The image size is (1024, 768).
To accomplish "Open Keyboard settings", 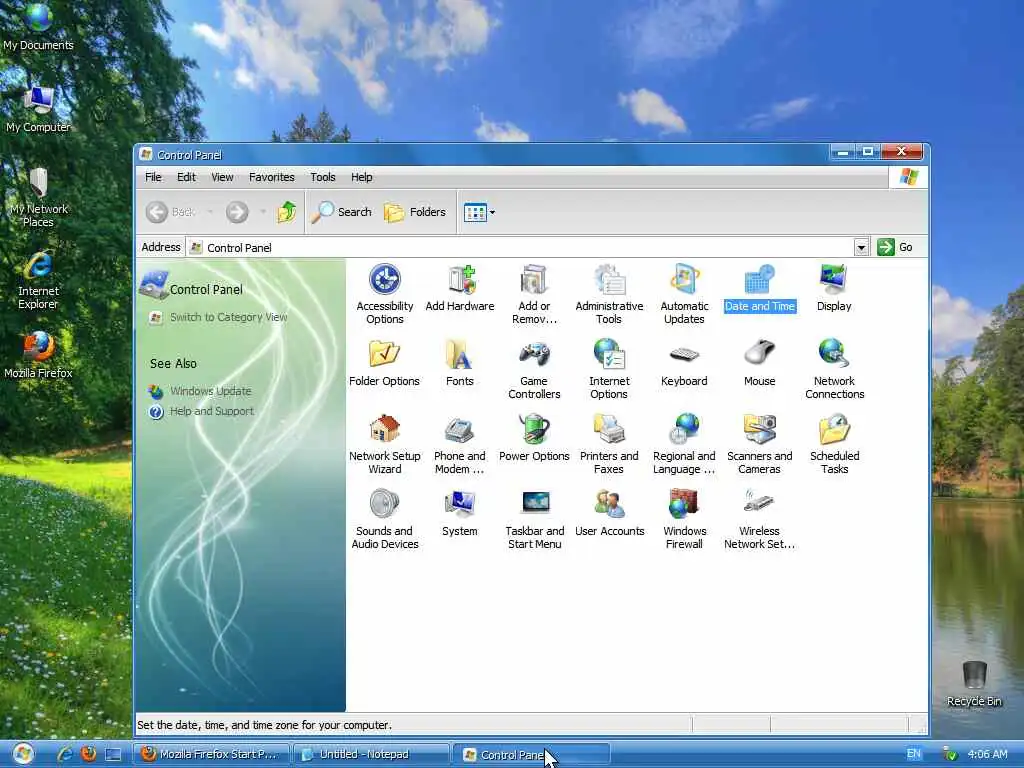I will point(684,363).
